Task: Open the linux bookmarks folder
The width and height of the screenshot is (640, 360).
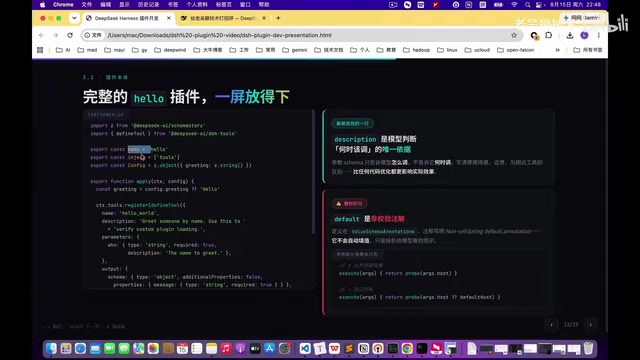Action: click(447, 50)
